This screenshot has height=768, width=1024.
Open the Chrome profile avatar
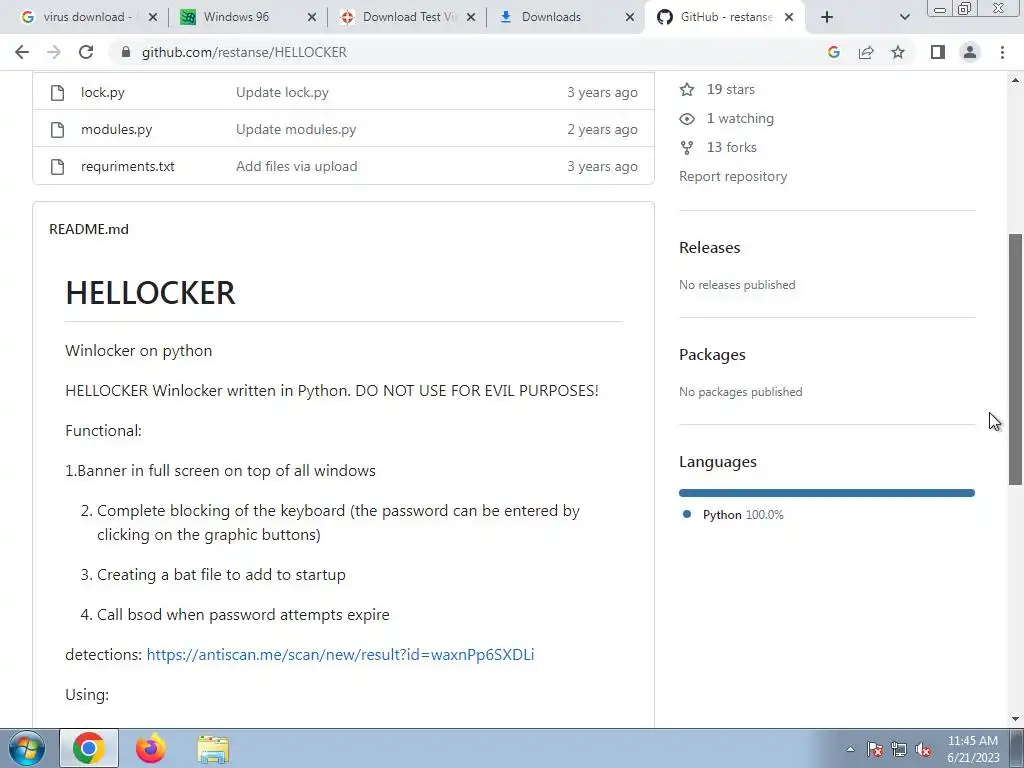[x=970, y=52]
